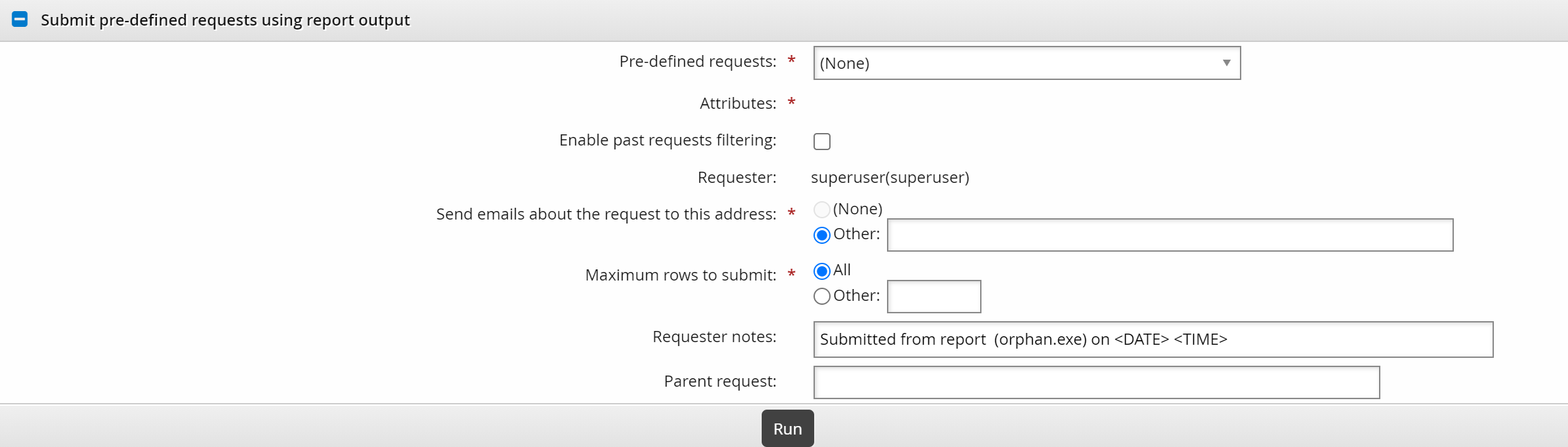
Task: Click the Other email address text field
Action: 1169,235
